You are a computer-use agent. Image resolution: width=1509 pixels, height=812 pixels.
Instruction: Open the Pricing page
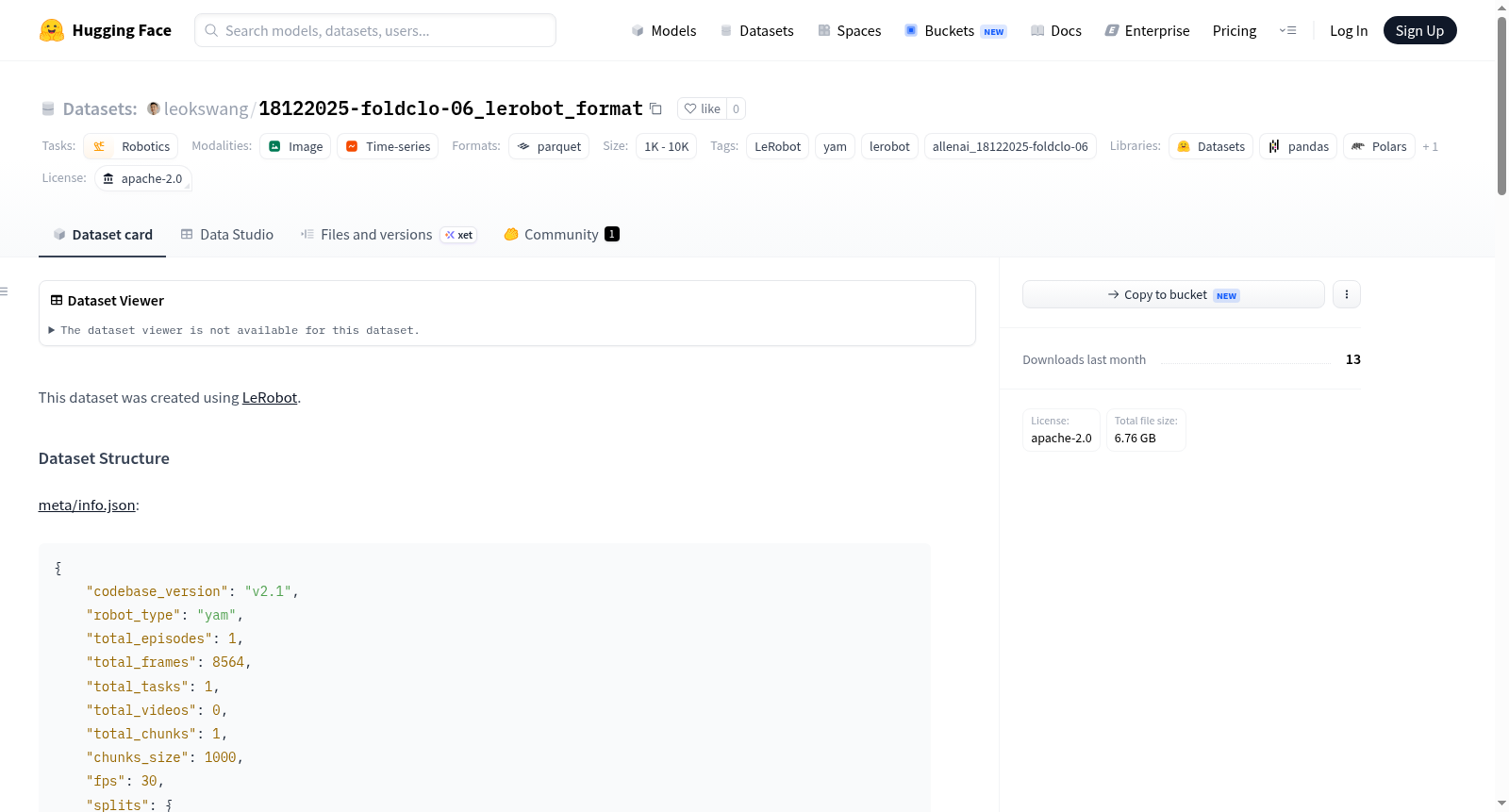[1235, 30]
